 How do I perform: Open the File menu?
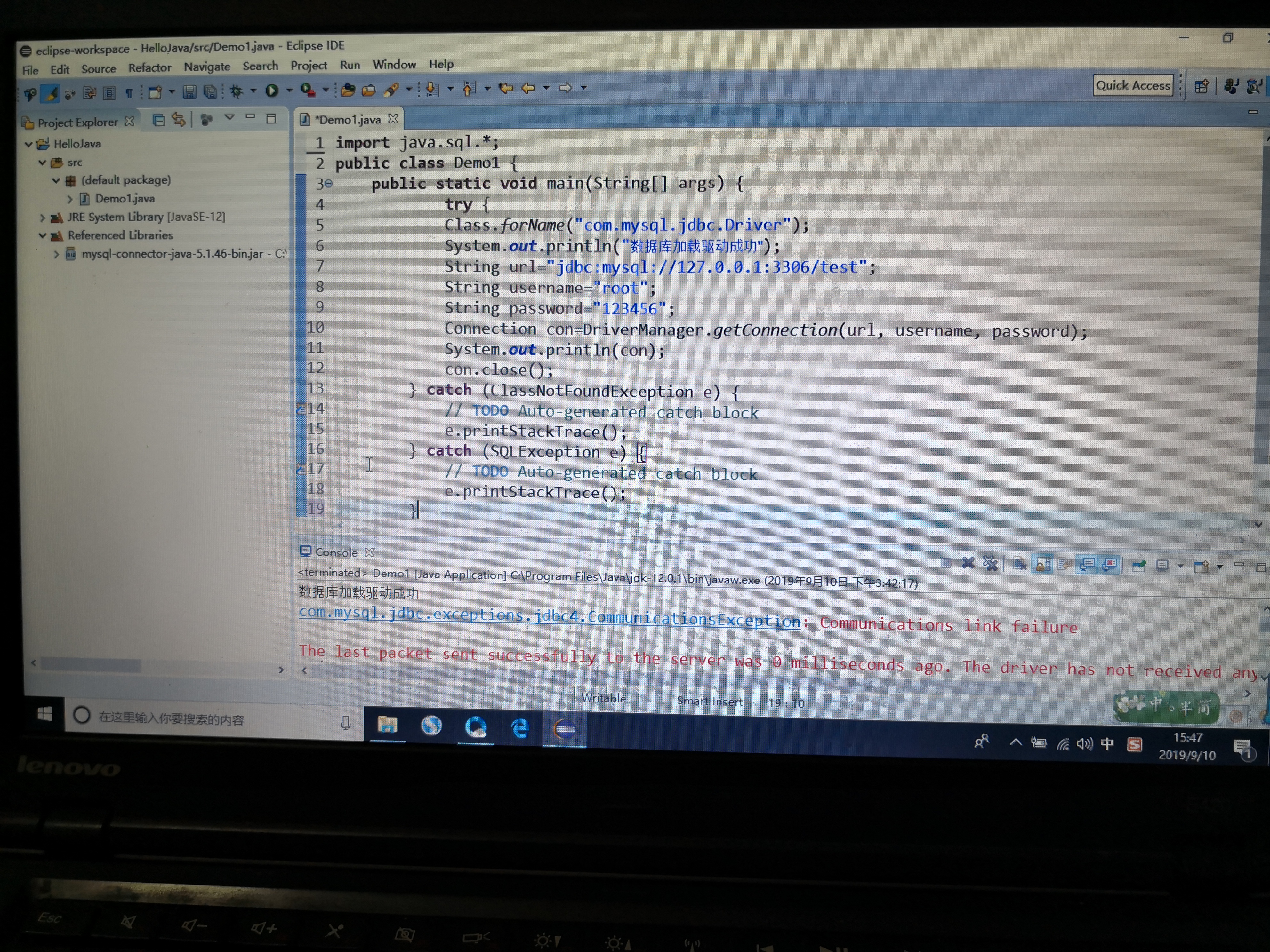pyautogui.click(x=30, y=71)
